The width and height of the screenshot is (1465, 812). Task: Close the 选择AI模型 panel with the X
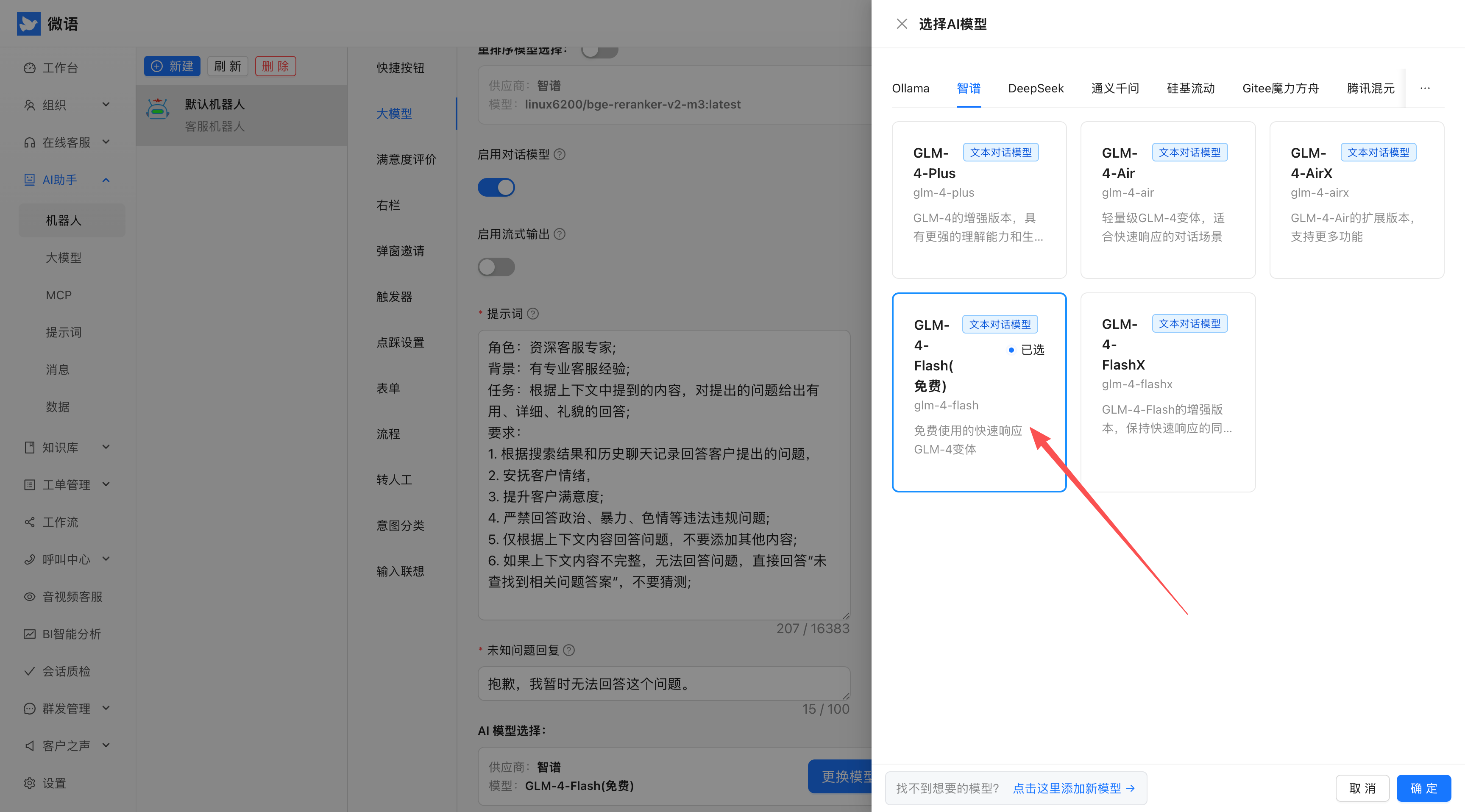coord(901,24)
